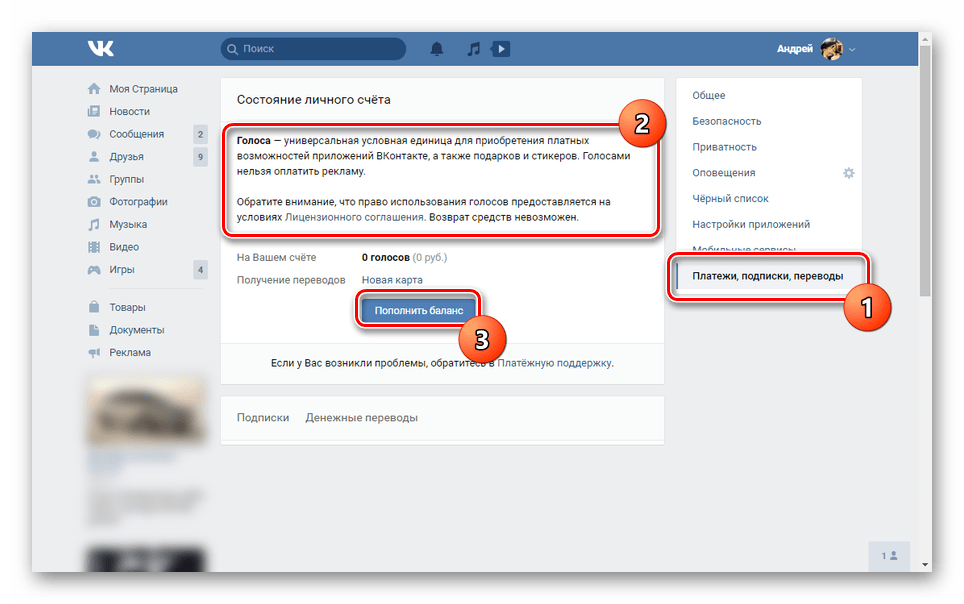Open the Безопасность settings section

727,121
